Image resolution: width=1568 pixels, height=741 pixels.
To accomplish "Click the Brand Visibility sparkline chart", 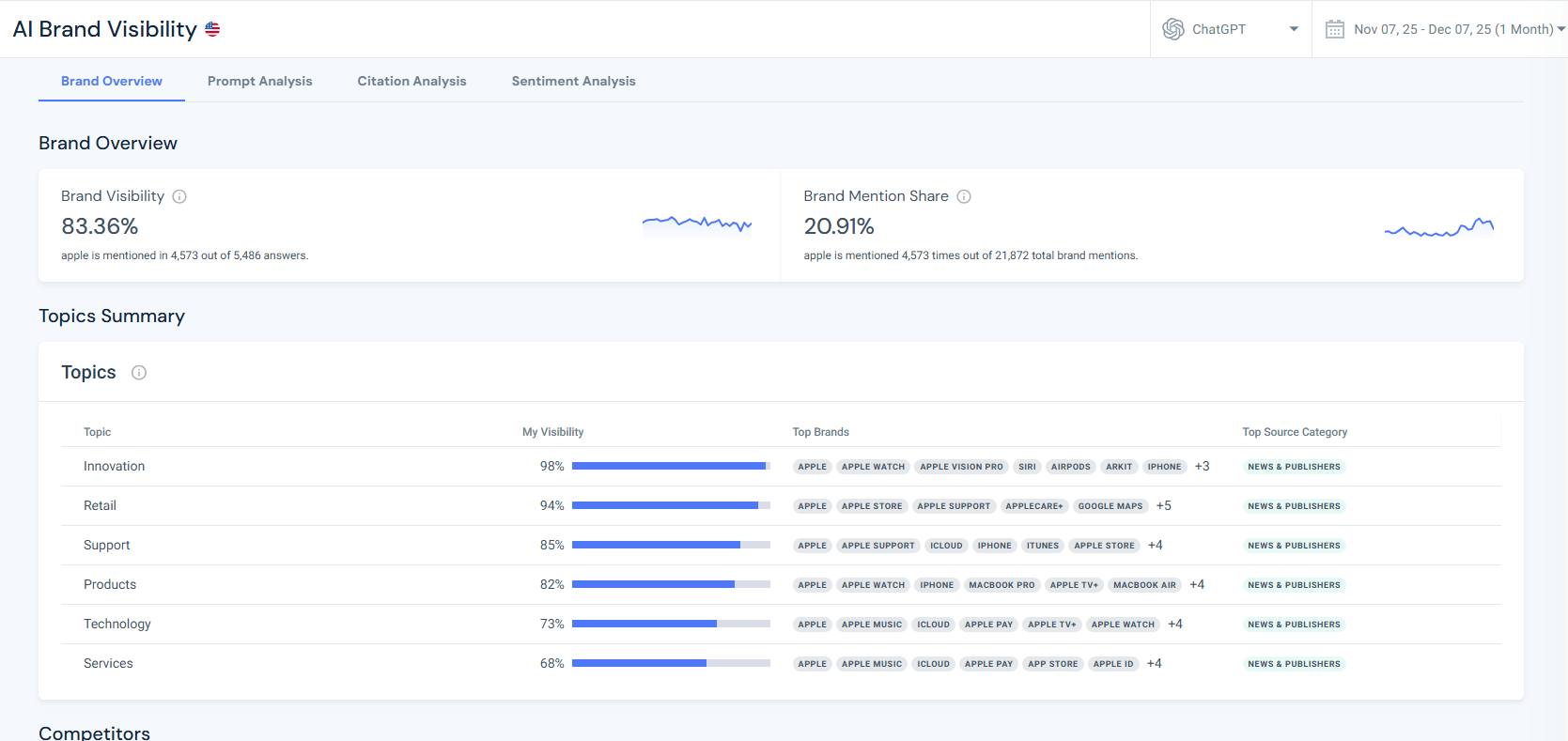I will tap(697, 224).
